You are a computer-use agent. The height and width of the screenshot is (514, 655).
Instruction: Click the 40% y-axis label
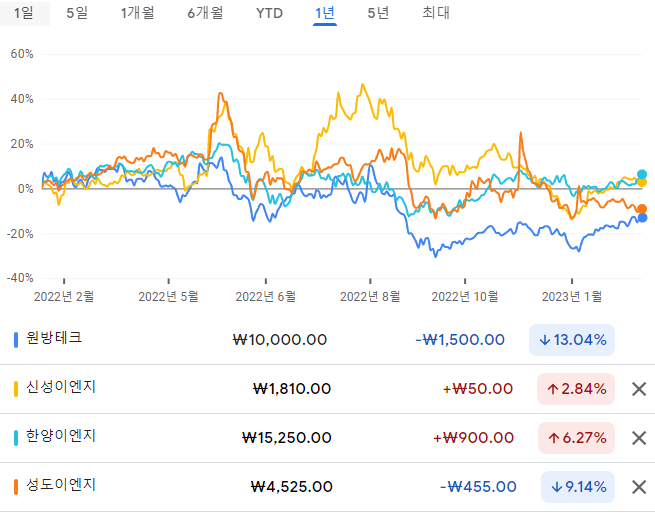[x=22, y=99]
